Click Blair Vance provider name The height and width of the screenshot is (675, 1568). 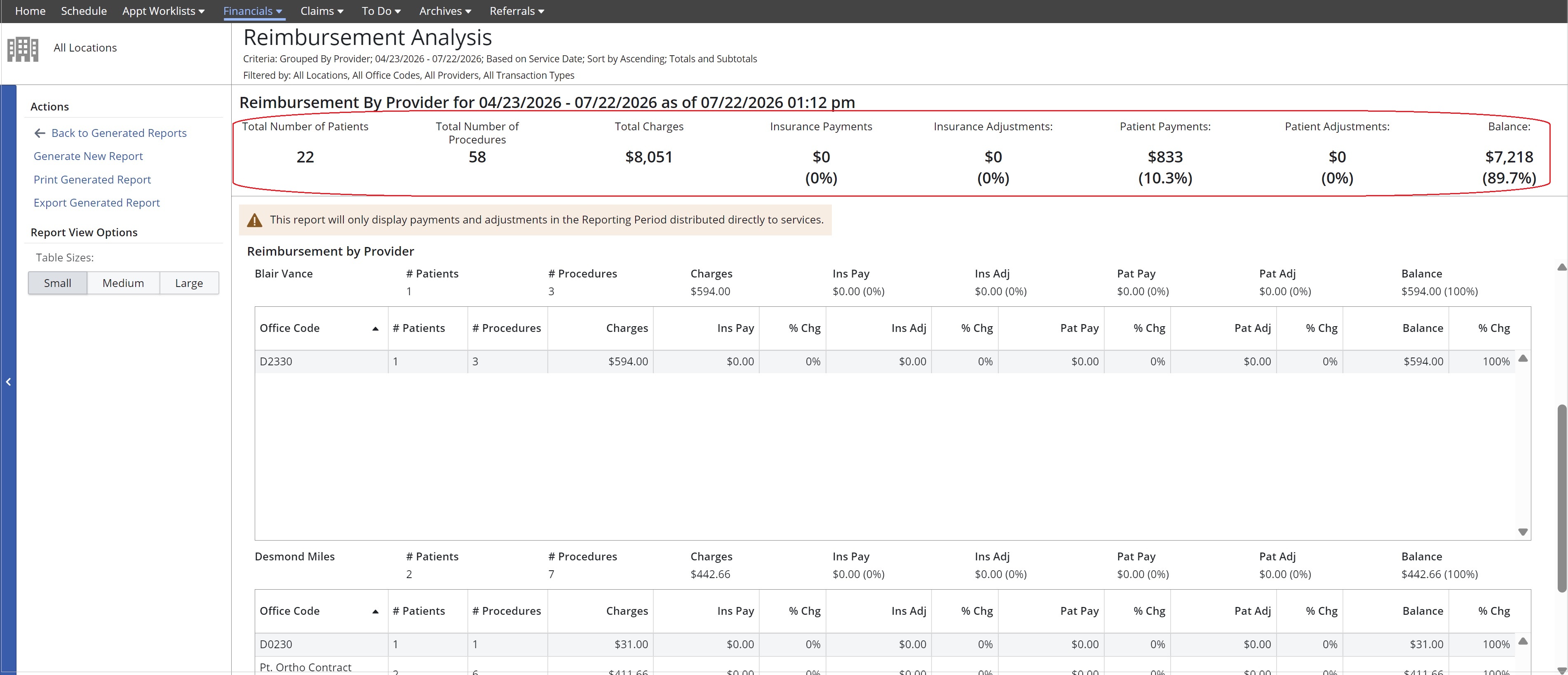coord(284,274)
